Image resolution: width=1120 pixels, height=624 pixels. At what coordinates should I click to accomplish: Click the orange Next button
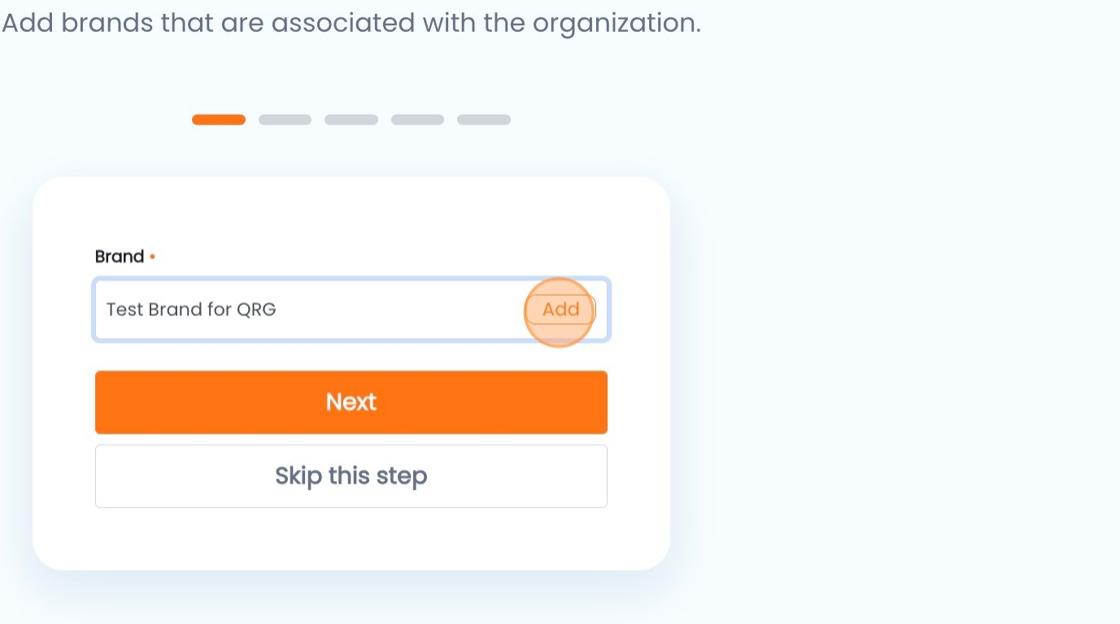[x=351, y=402]
